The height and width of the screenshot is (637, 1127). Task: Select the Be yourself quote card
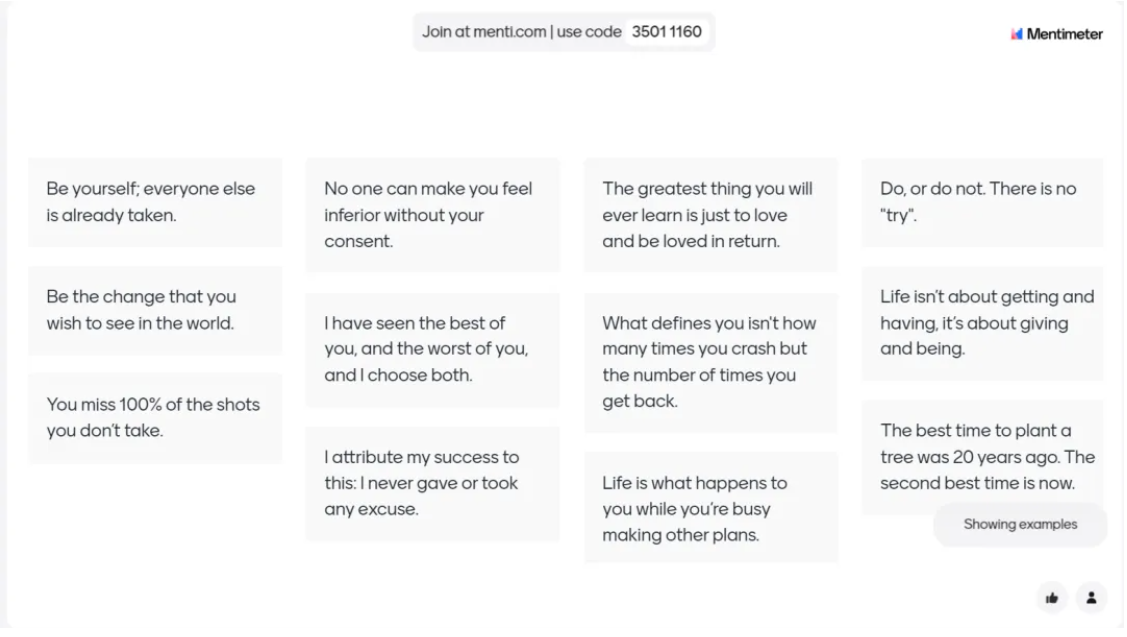(155, 202)
